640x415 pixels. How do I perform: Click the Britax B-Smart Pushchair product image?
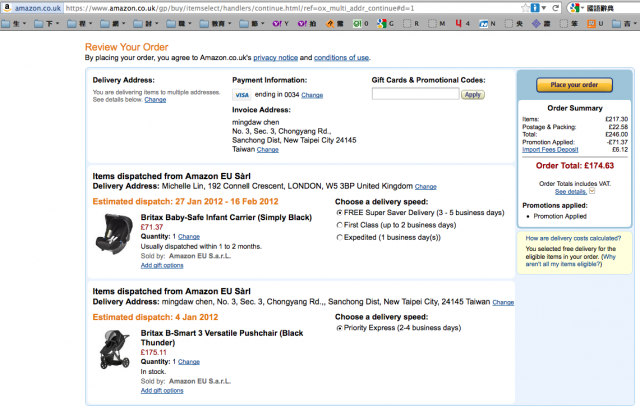[x=114, y=350]
